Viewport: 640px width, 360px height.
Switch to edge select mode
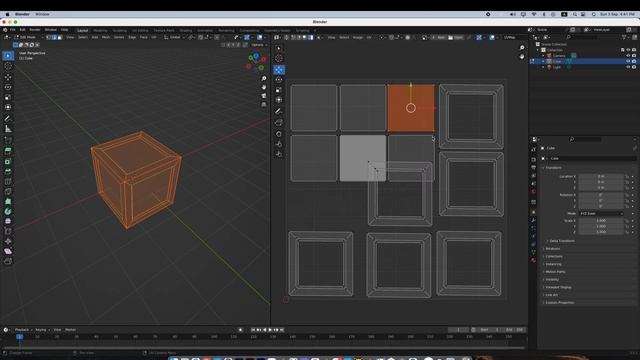click(54, 37)
